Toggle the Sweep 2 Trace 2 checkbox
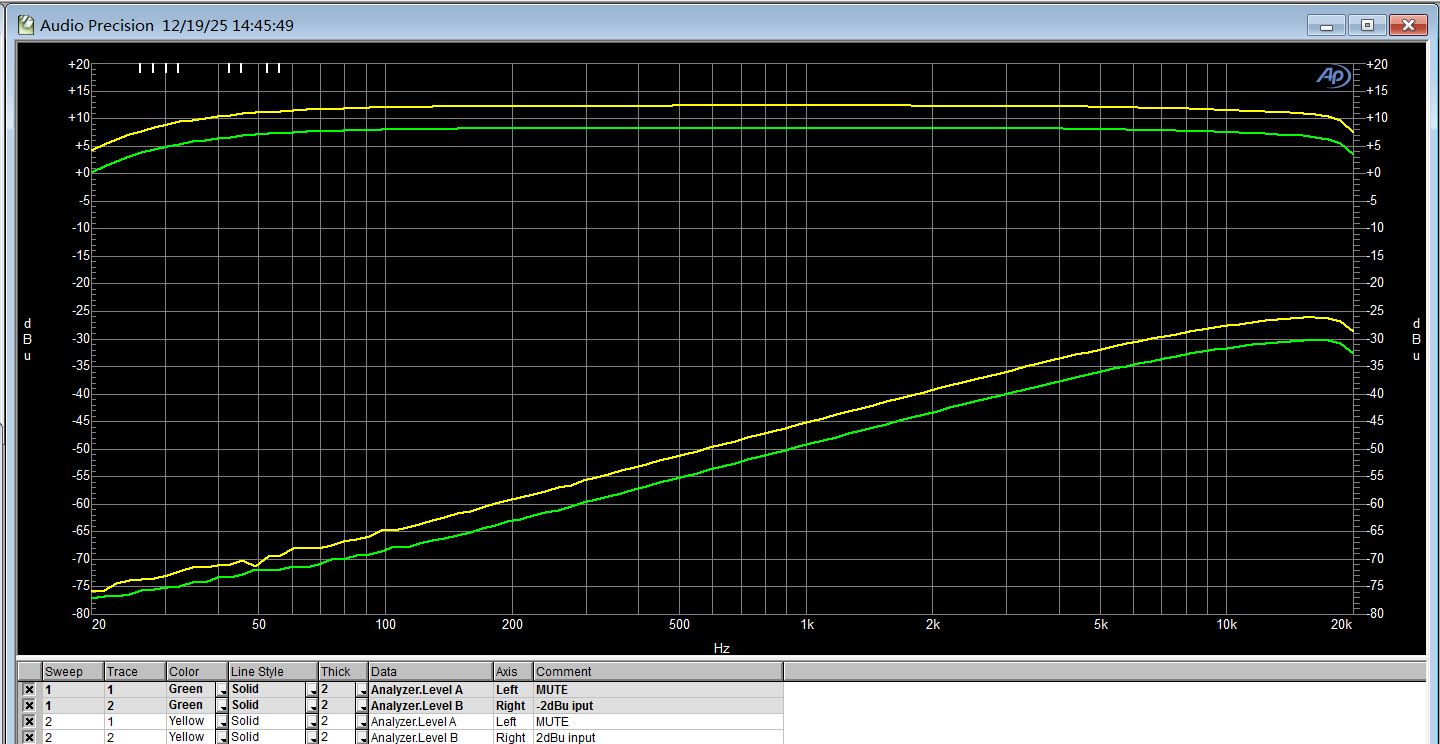 coord(29,738)
